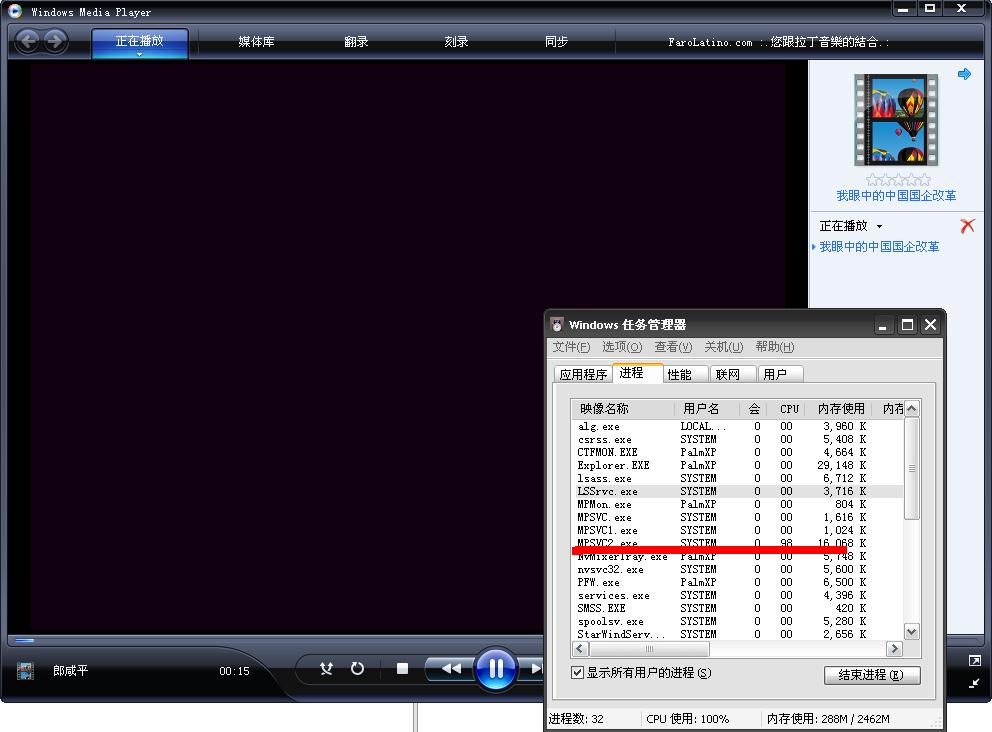Select the LSSrvc.exe process row

(737, 491)
